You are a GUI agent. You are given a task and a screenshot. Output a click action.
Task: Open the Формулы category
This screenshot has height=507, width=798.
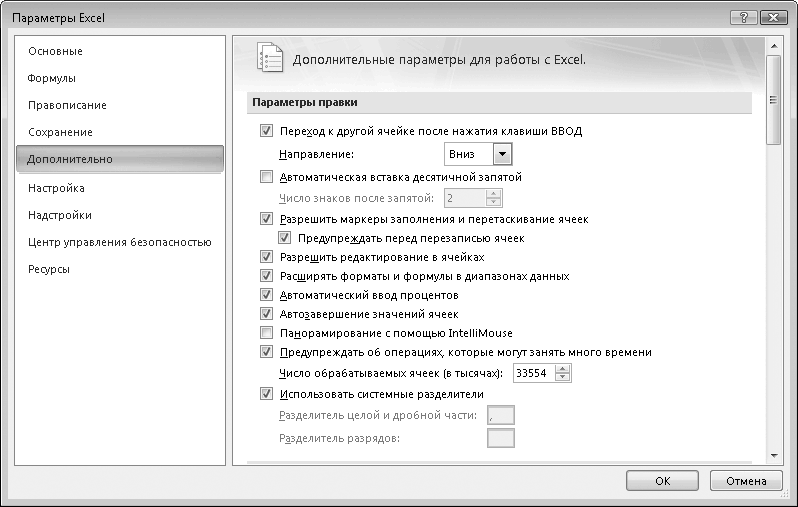click(51, 78)
